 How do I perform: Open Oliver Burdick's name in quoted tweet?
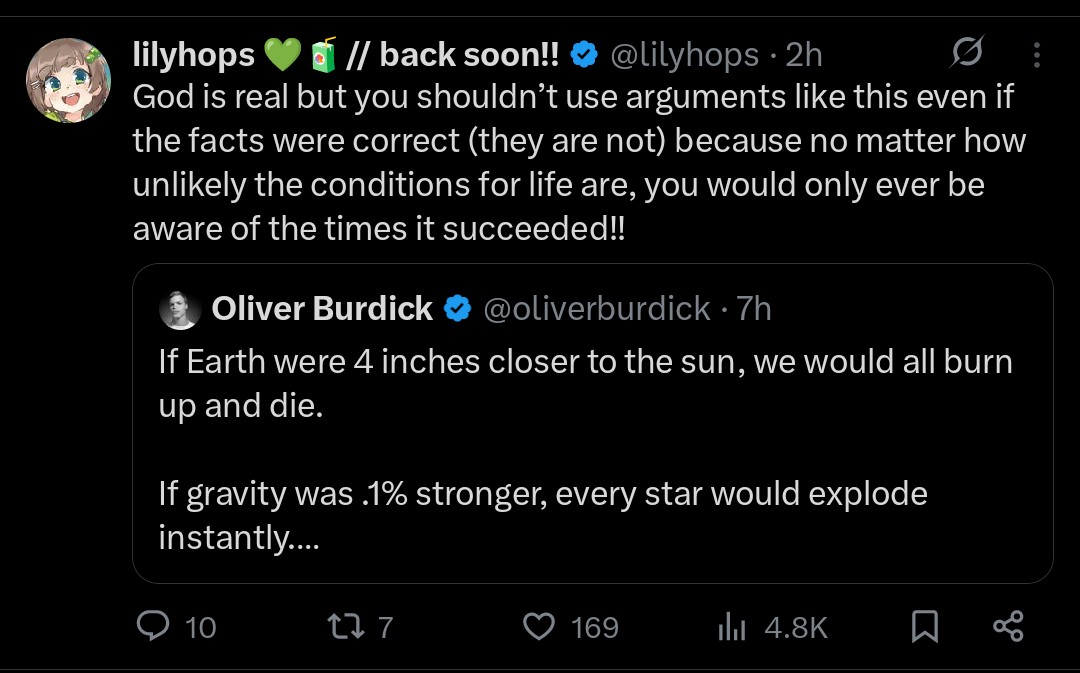point(322,308)
